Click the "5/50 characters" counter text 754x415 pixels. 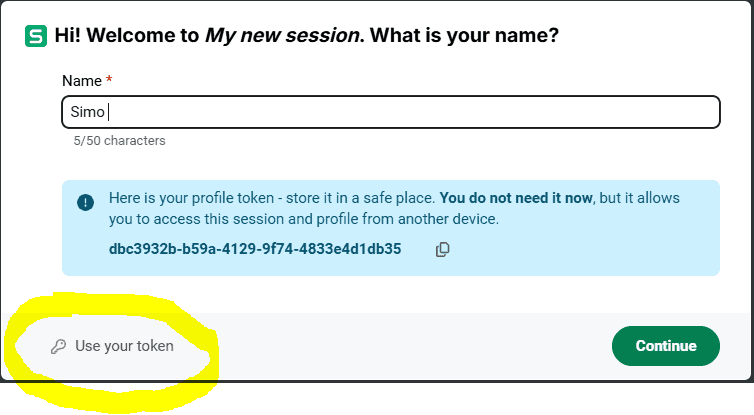[119, 141]
